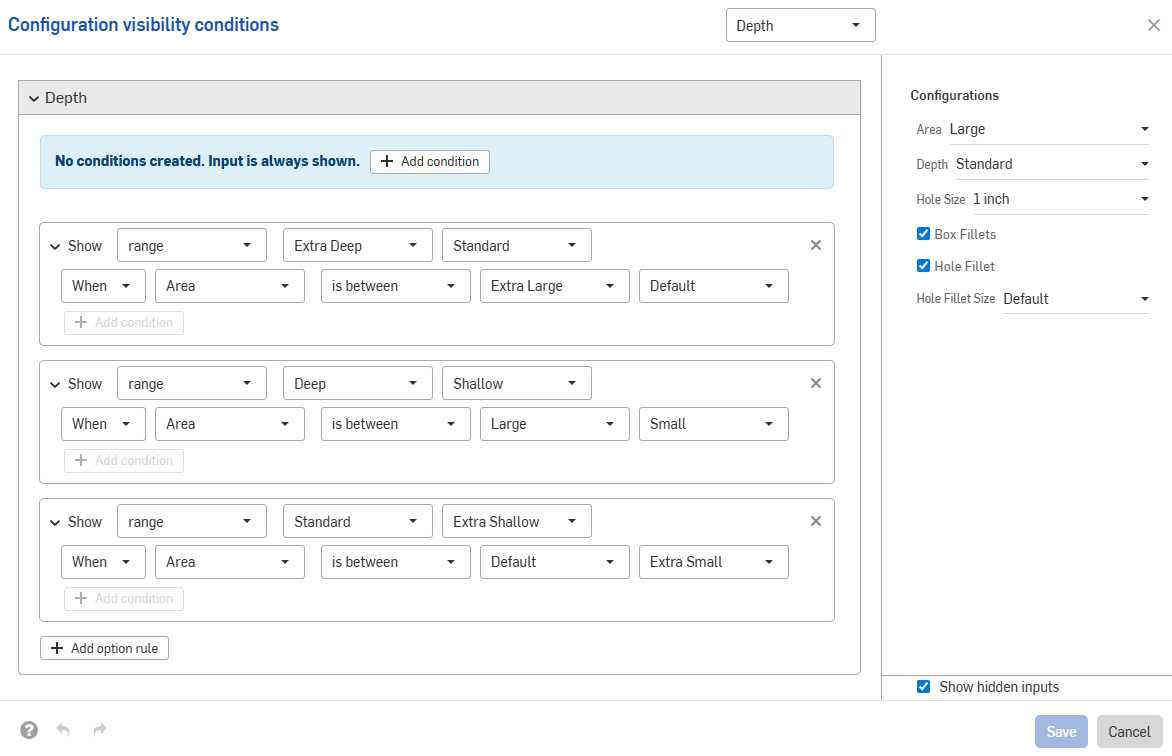The height and width of the screenshot is (756, 1172).
Task: Disable Show hidden inputs
Action: pyautogui.click(x=923, y=686)
